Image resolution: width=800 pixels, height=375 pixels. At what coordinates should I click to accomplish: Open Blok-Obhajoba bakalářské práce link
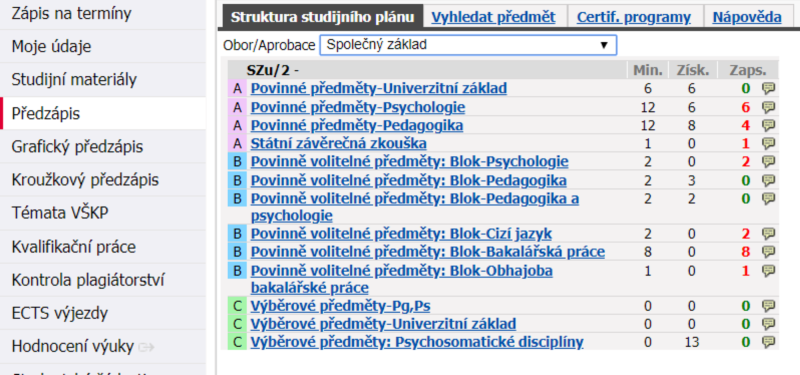(402, 279)
